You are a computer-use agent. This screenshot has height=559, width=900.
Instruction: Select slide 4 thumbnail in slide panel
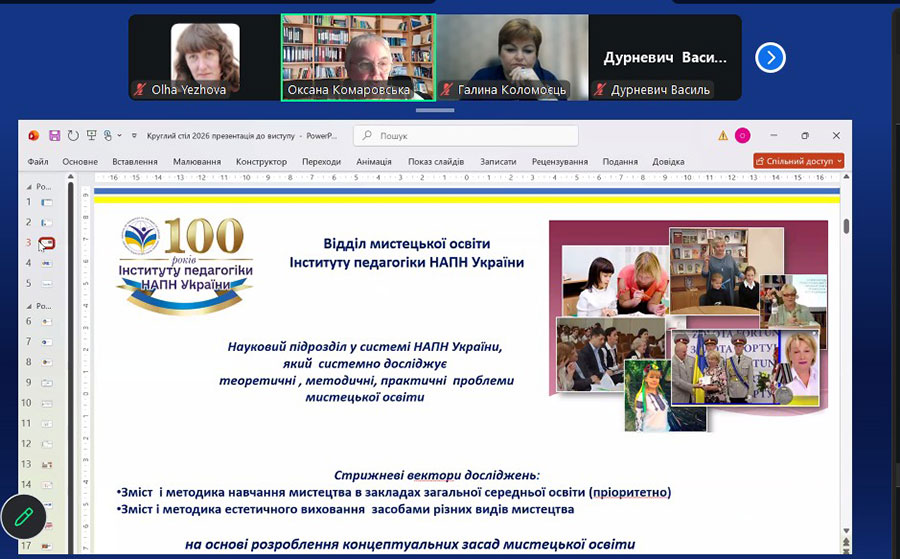[46, 263]
